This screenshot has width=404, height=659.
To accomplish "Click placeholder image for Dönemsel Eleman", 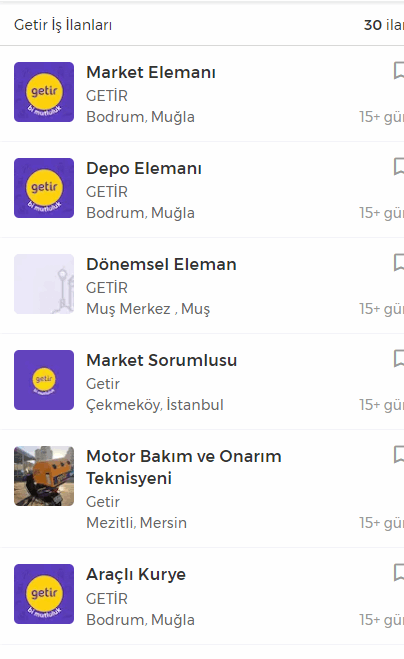I will [x=44, y=284].
